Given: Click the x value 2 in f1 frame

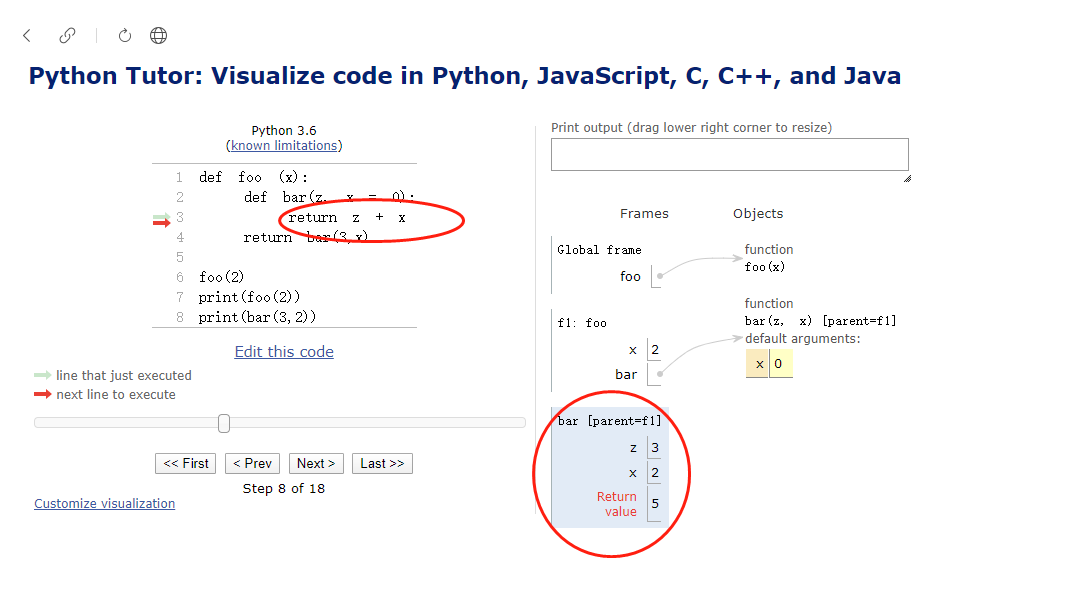Looking at the screenshot, I should click(x=655, y=350).
